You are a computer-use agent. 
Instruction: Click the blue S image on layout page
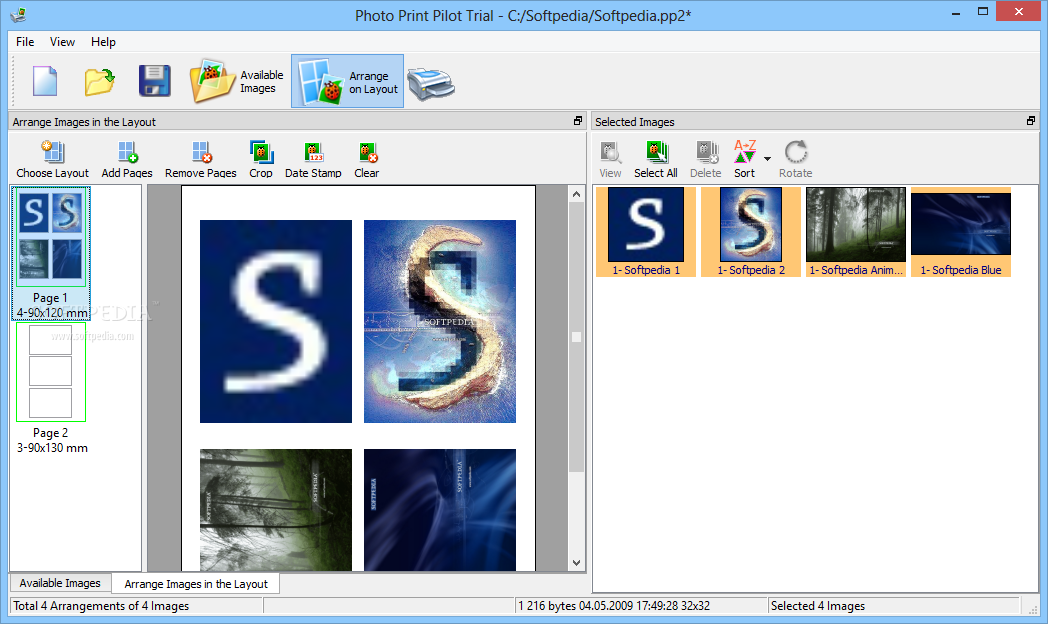276,321
